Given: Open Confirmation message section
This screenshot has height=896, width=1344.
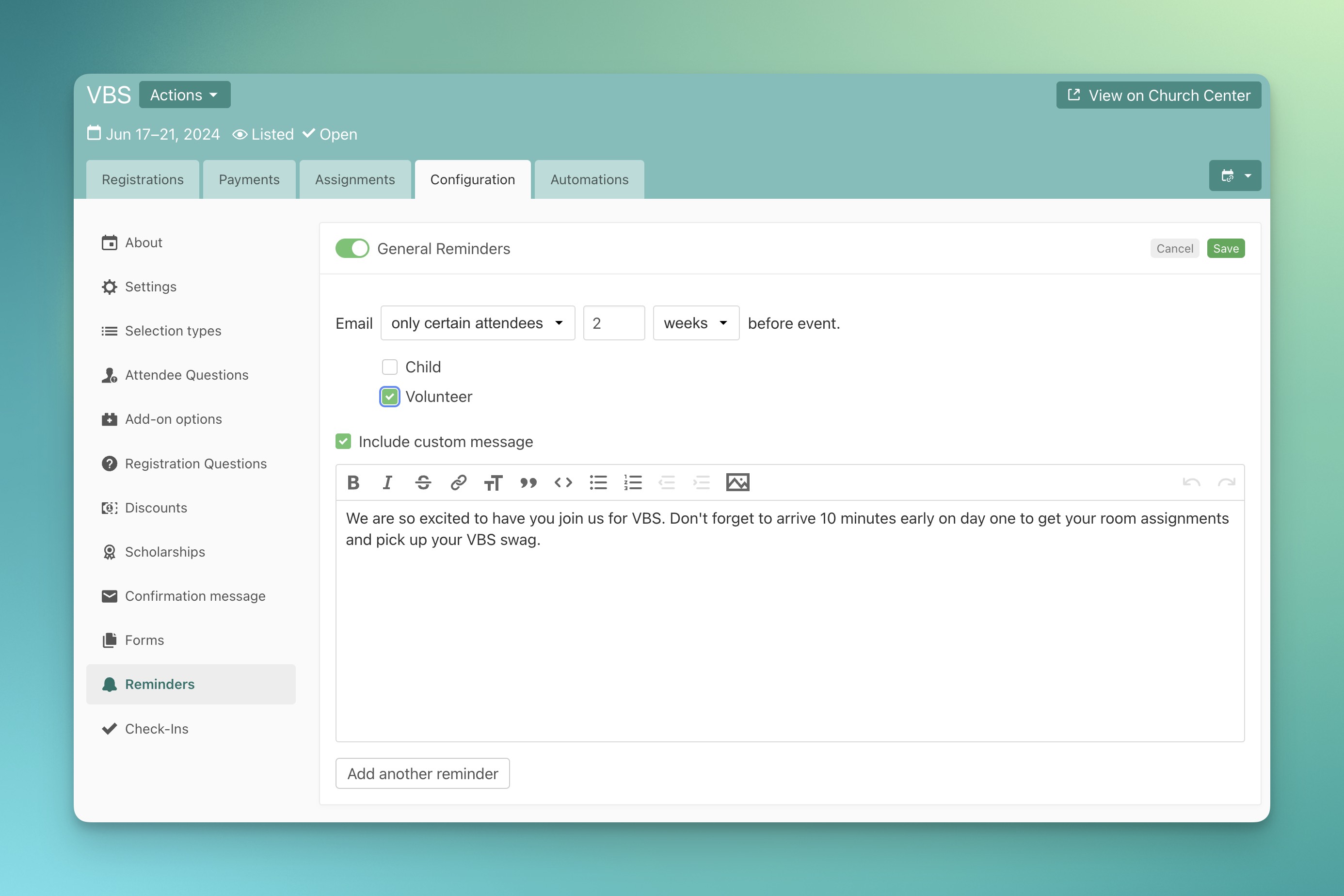Looking at the screenshot, I should coord(191,596).
